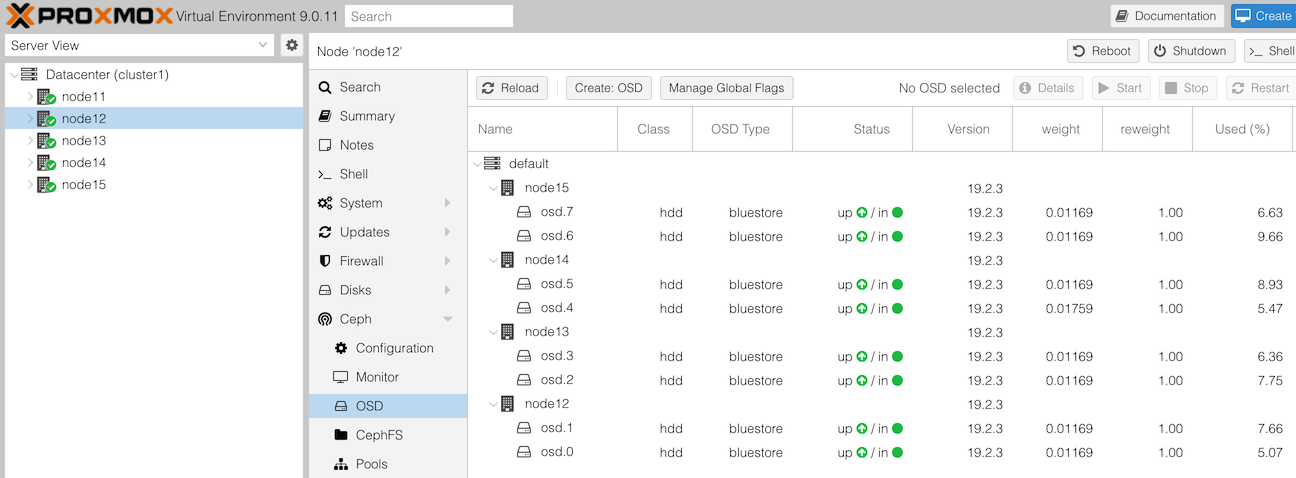
Task: Click the Datacenter cluster icon
Action: coord(29,75)
